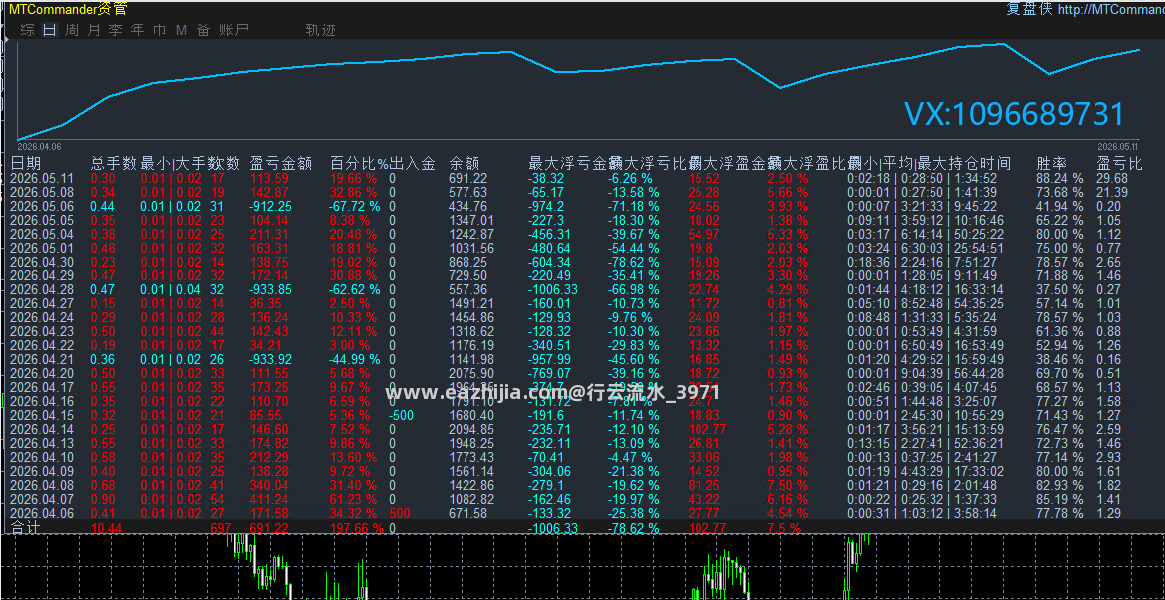Select the M tab
The image size is (1165, 600).
pos(181,30)
